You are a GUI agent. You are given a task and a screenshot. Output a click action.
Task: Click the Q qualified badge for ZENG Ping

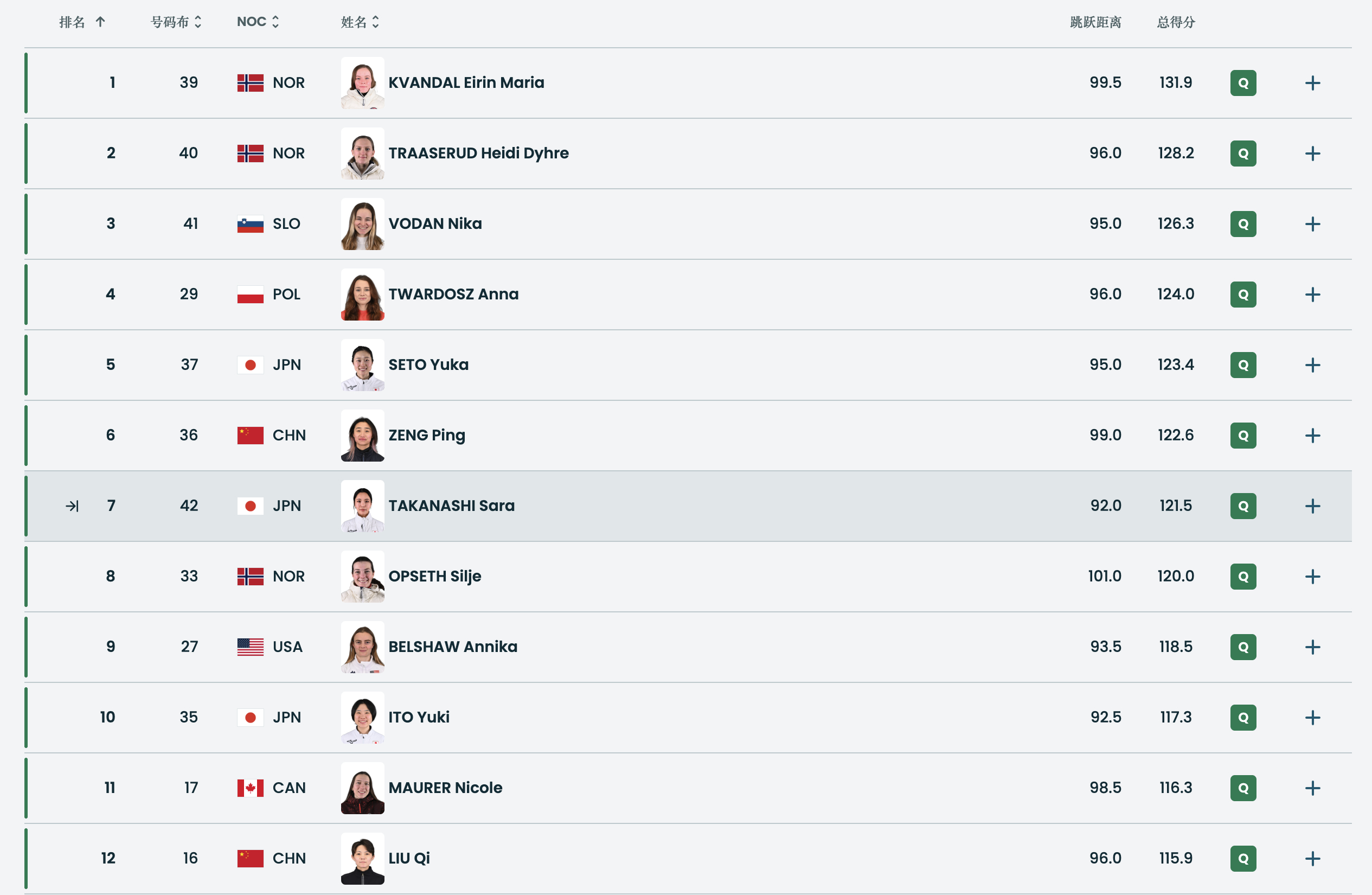pyautogui.click(x=1243, y=436)
